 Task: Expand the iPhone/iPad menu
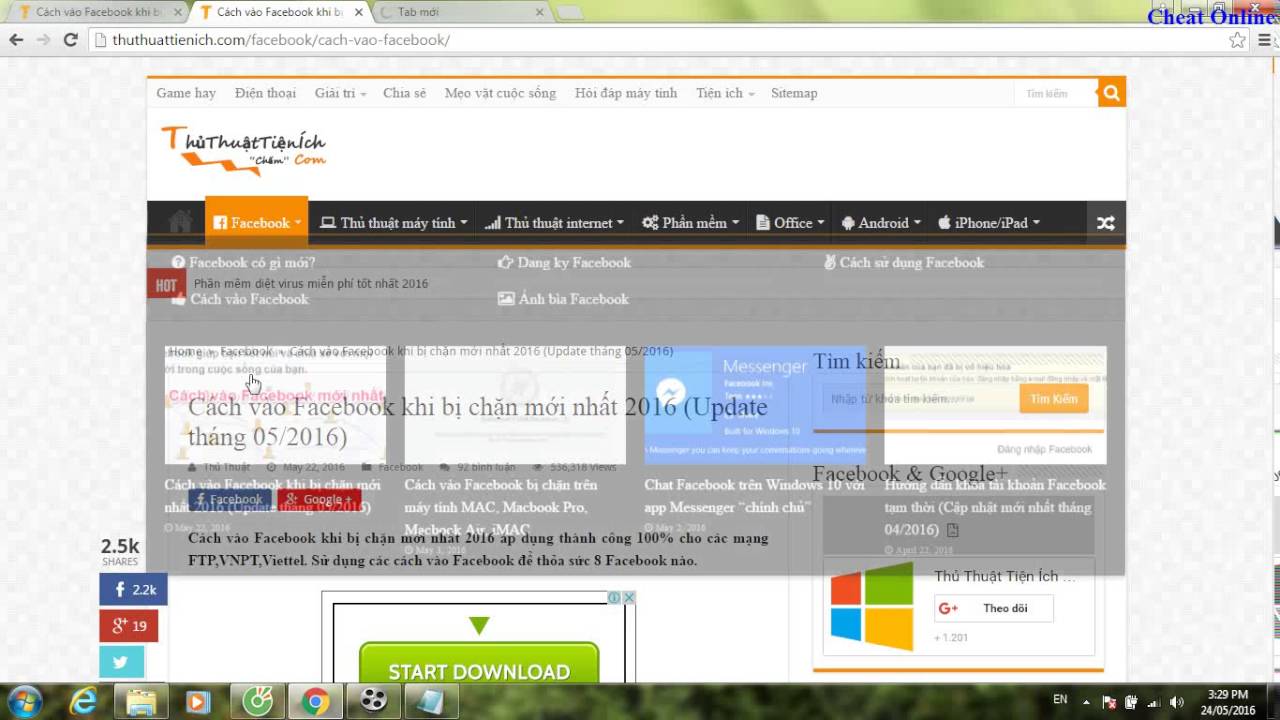coord(988,222)
